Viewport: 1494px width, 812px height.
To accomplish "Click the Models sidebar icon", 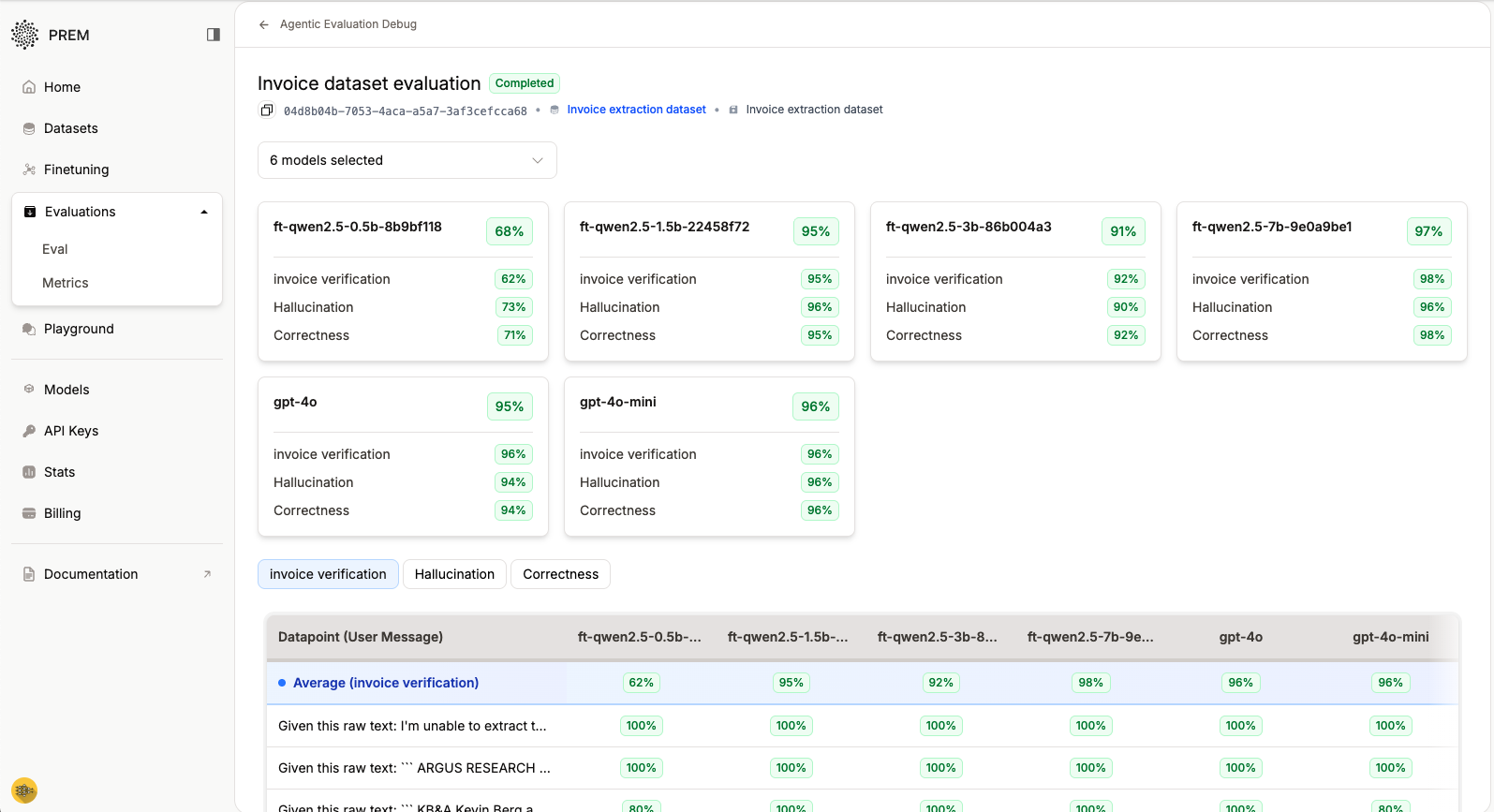I will [29, 389].
